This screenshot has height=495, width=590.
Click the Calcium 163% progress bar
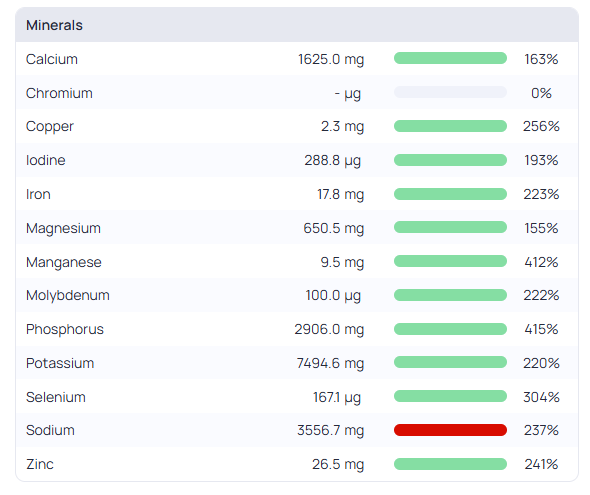450,58
